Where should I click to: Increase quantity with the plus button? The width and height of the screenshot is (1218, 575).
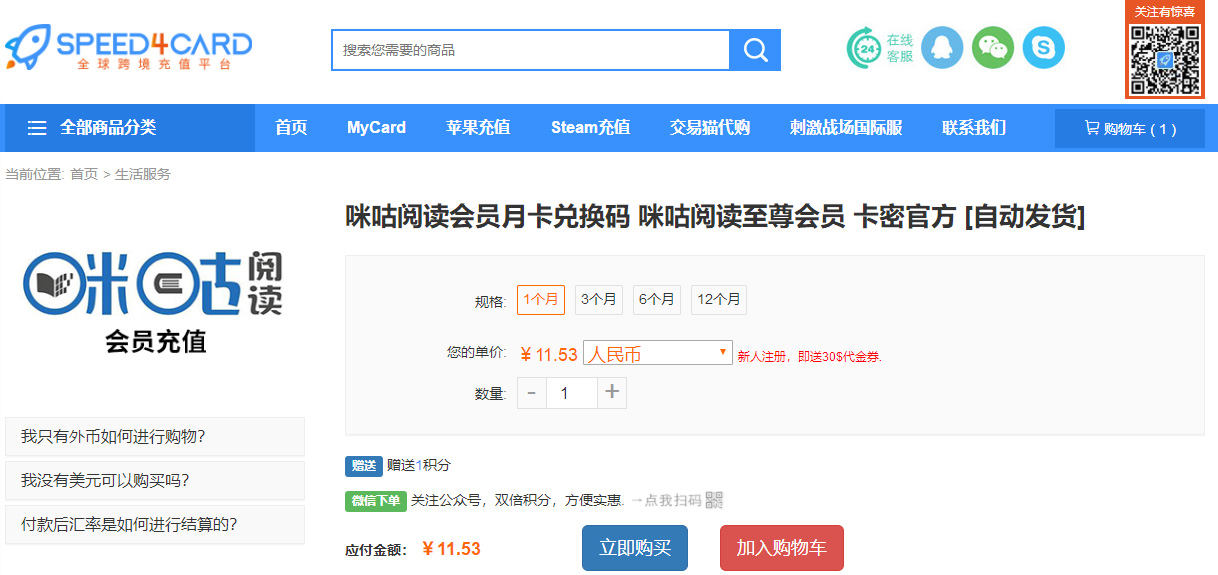612,393
